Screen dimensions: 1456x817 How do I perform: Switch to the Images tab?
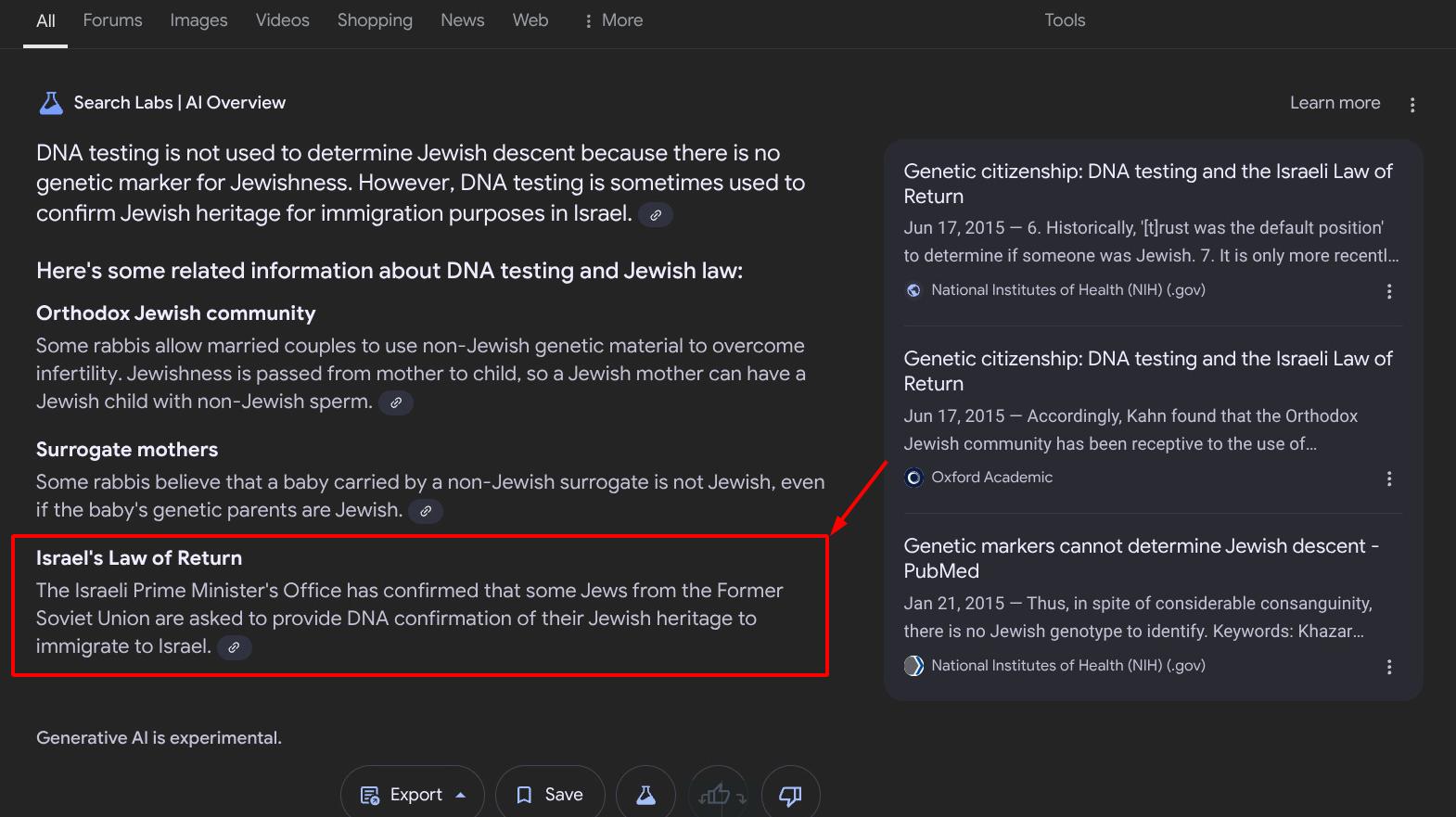pyautogui.click(x=198, y=20)
